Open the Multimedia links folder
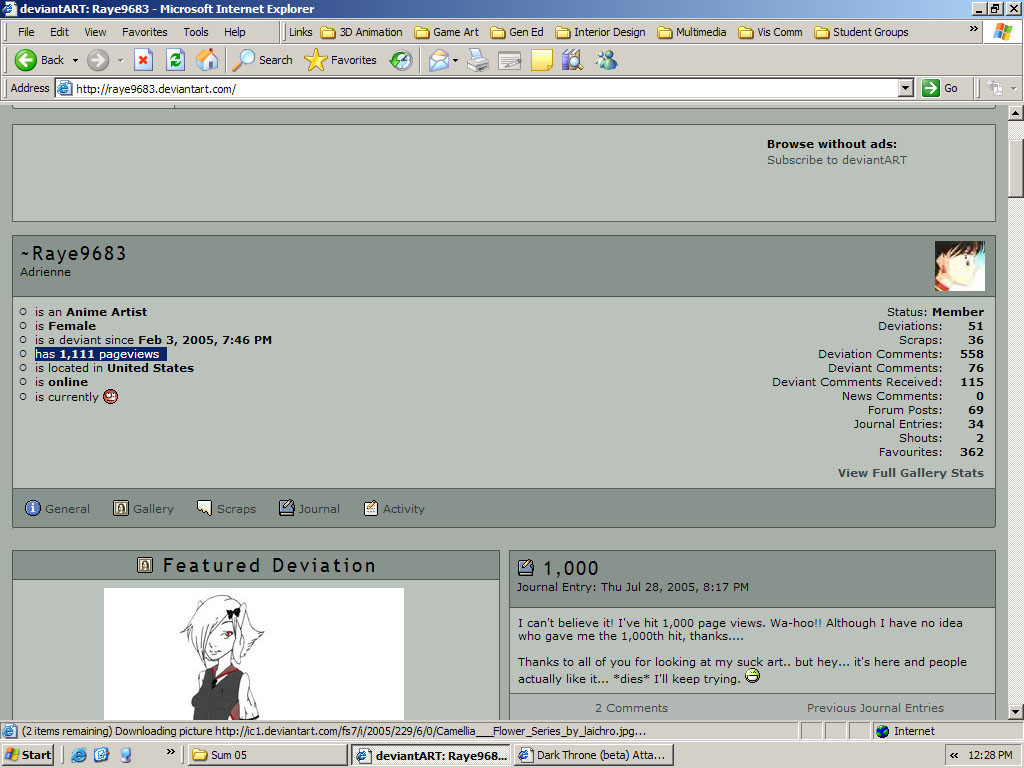 [692, 32]
